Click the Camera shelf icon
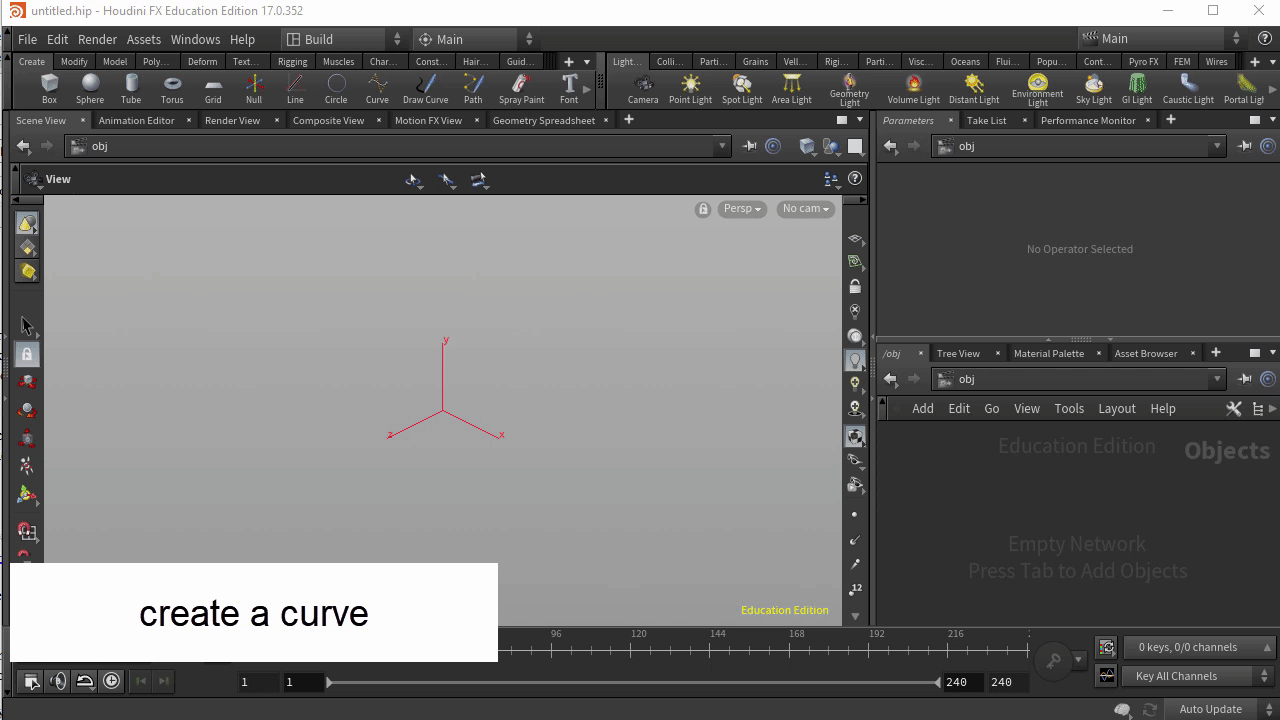 click(x=643, y=88)
